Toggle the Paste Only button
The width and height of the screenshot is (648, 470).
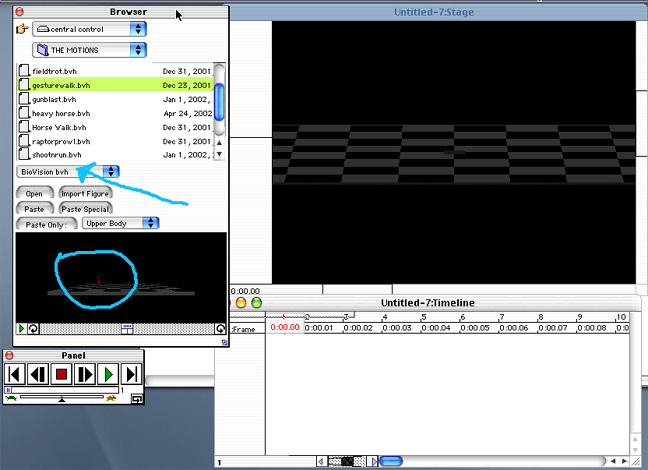[44, 224]
